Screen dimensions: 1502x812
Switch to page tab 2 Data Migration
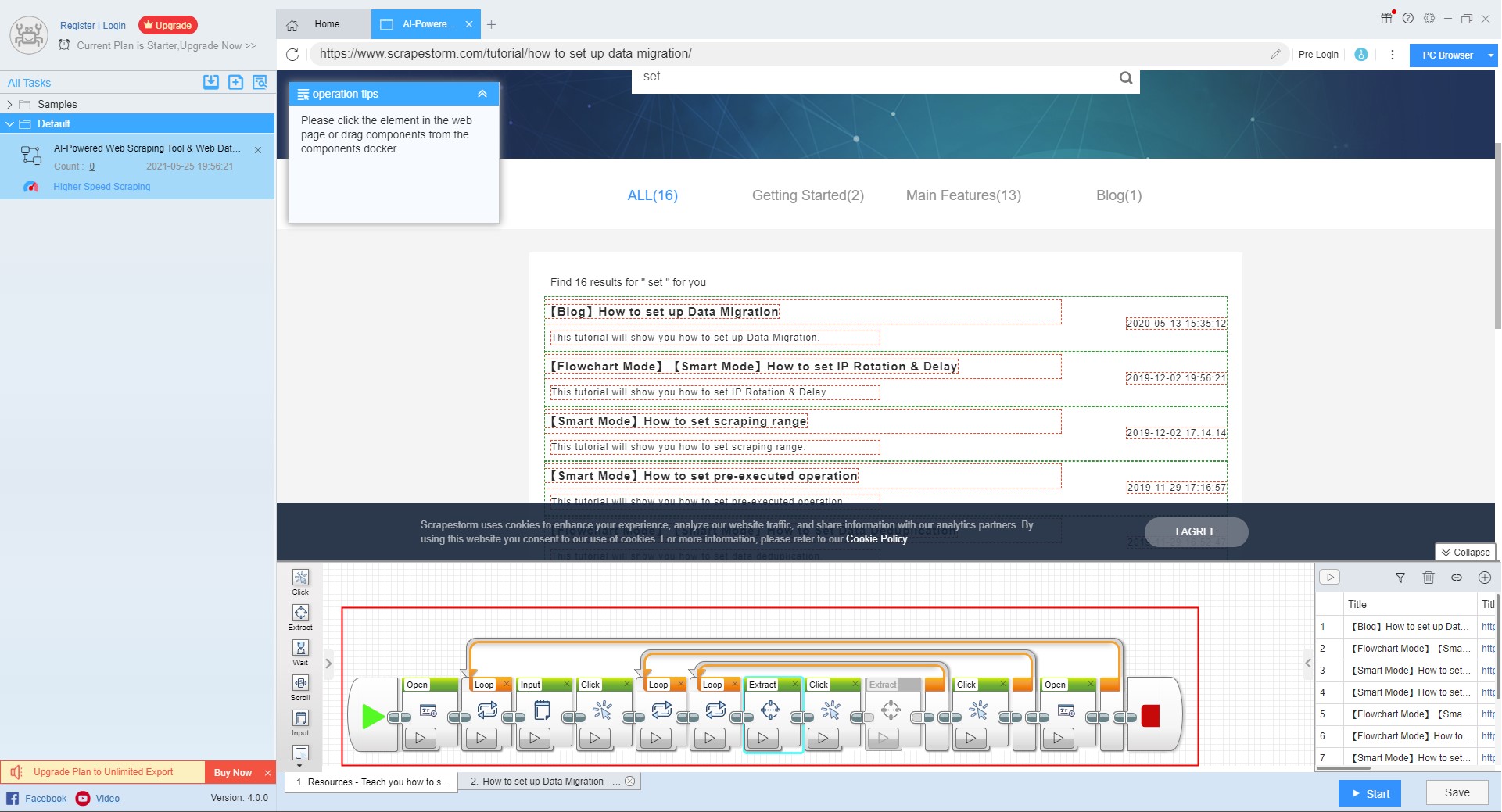(547, 782)
